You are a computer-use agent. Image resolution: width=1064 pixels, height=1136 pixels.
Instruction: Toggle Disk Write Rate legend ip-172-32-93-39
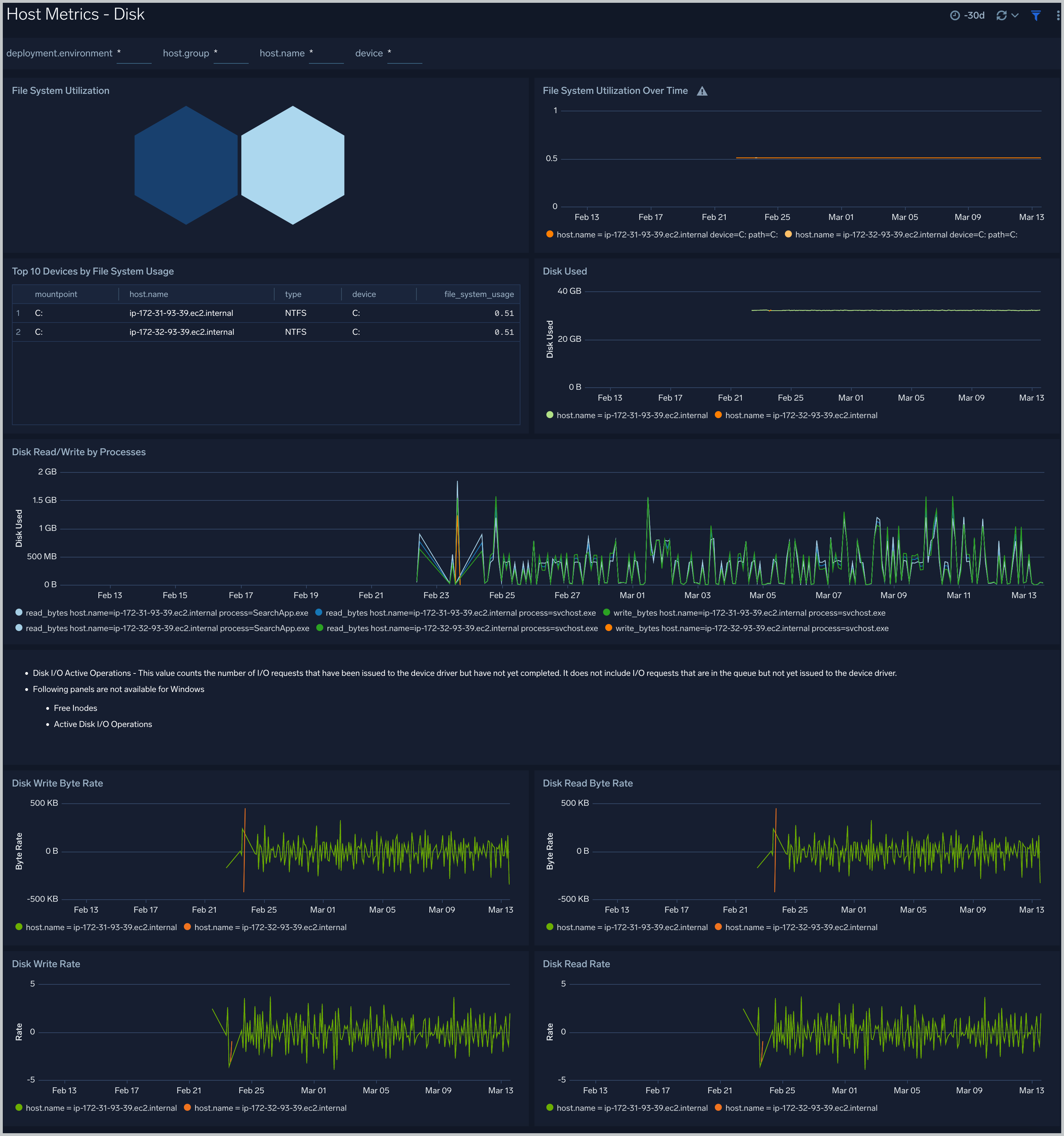265,1108
